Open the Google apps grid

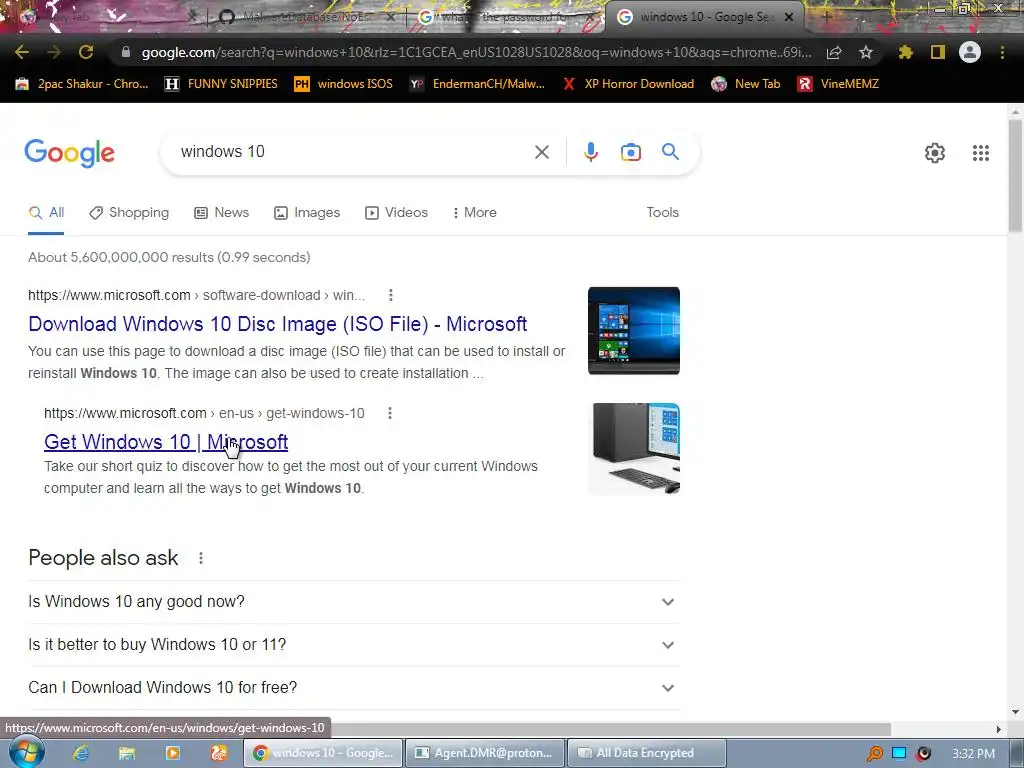(980, 153)
